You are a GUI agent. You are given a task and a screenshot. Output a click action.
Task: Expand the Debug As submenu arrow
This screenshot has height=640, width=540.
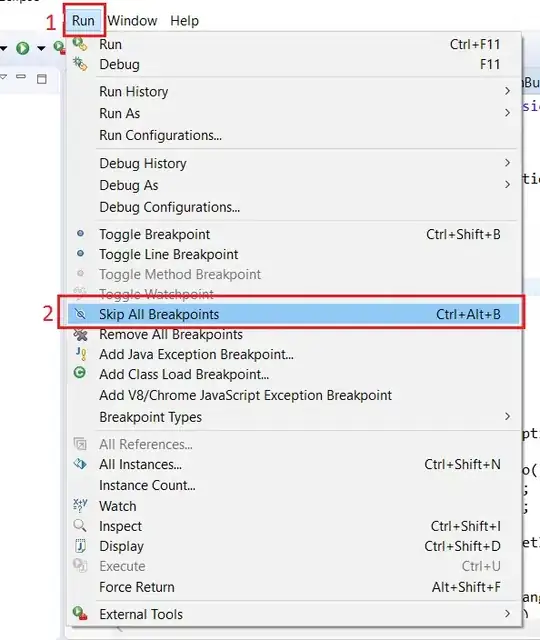[x=507, y=184]
